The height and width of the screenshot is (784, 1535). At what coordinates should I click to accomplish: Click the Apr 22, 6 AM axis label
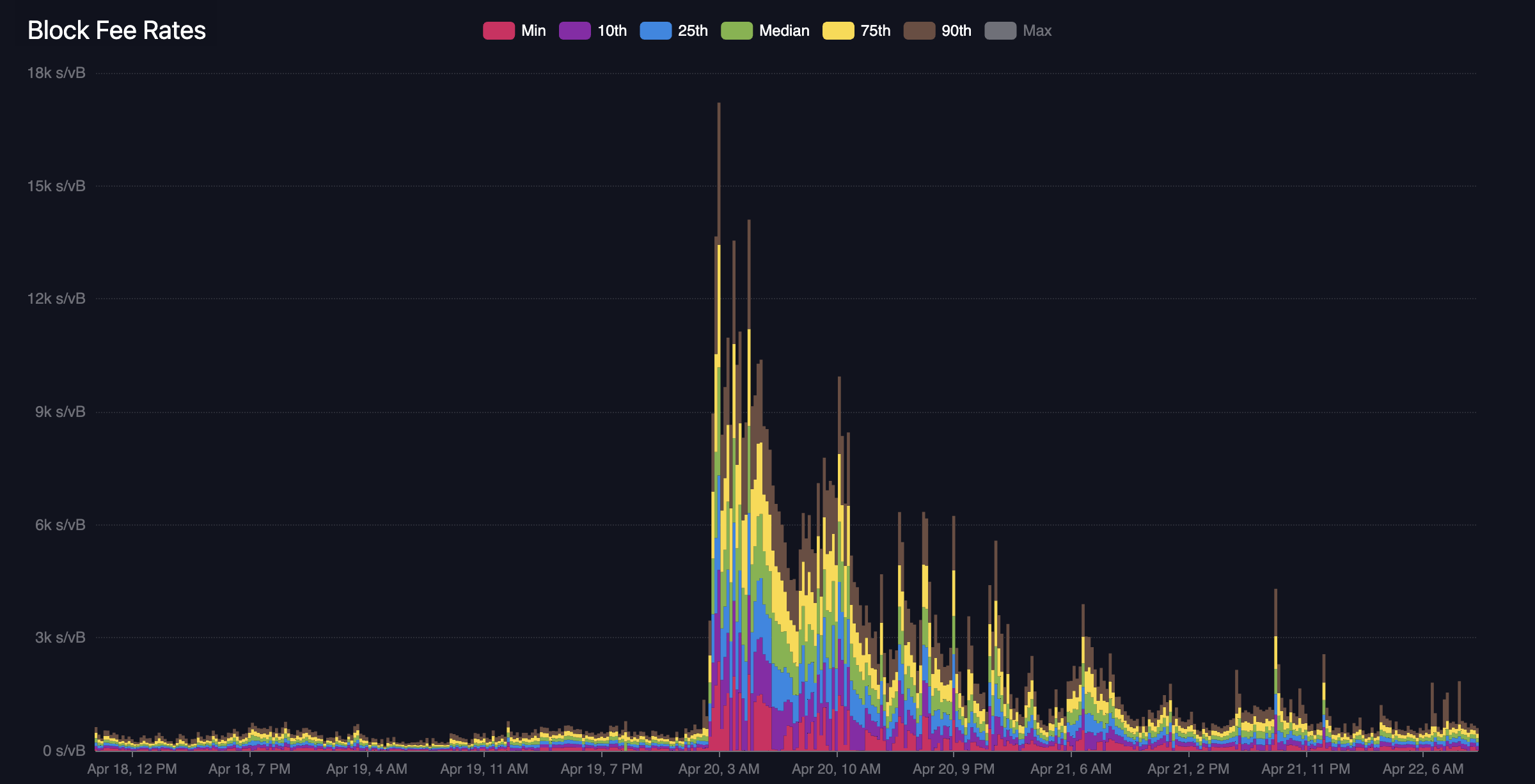(x=1423, y=769)
